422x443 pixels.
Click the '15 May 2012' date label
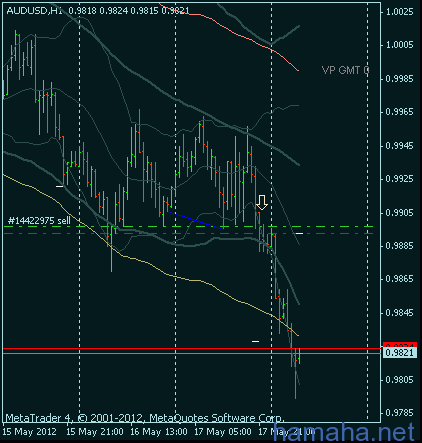pyautogui.click(x=29, y=432)
